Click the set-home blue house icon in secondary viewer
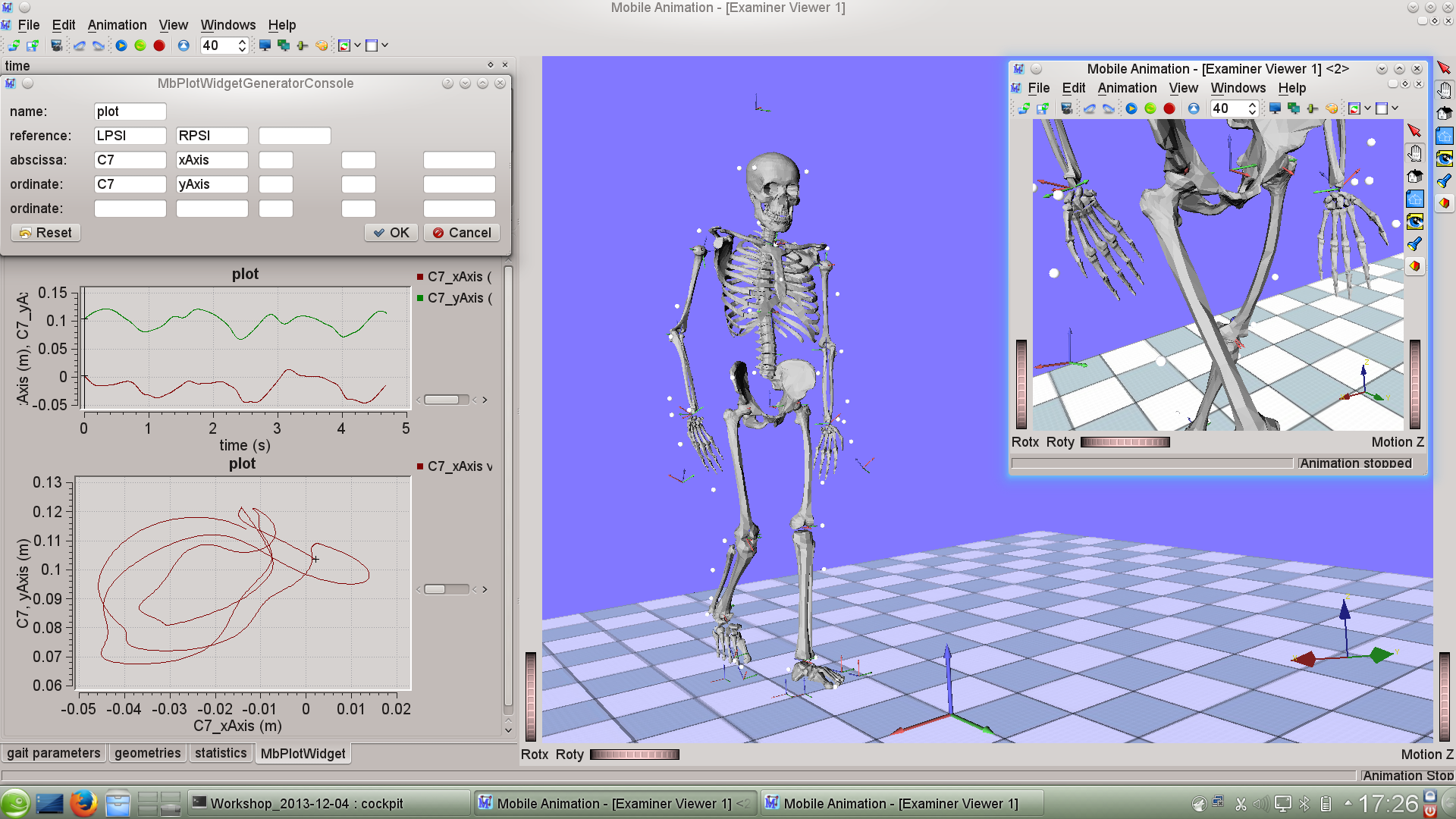 tap(1414, 199)
